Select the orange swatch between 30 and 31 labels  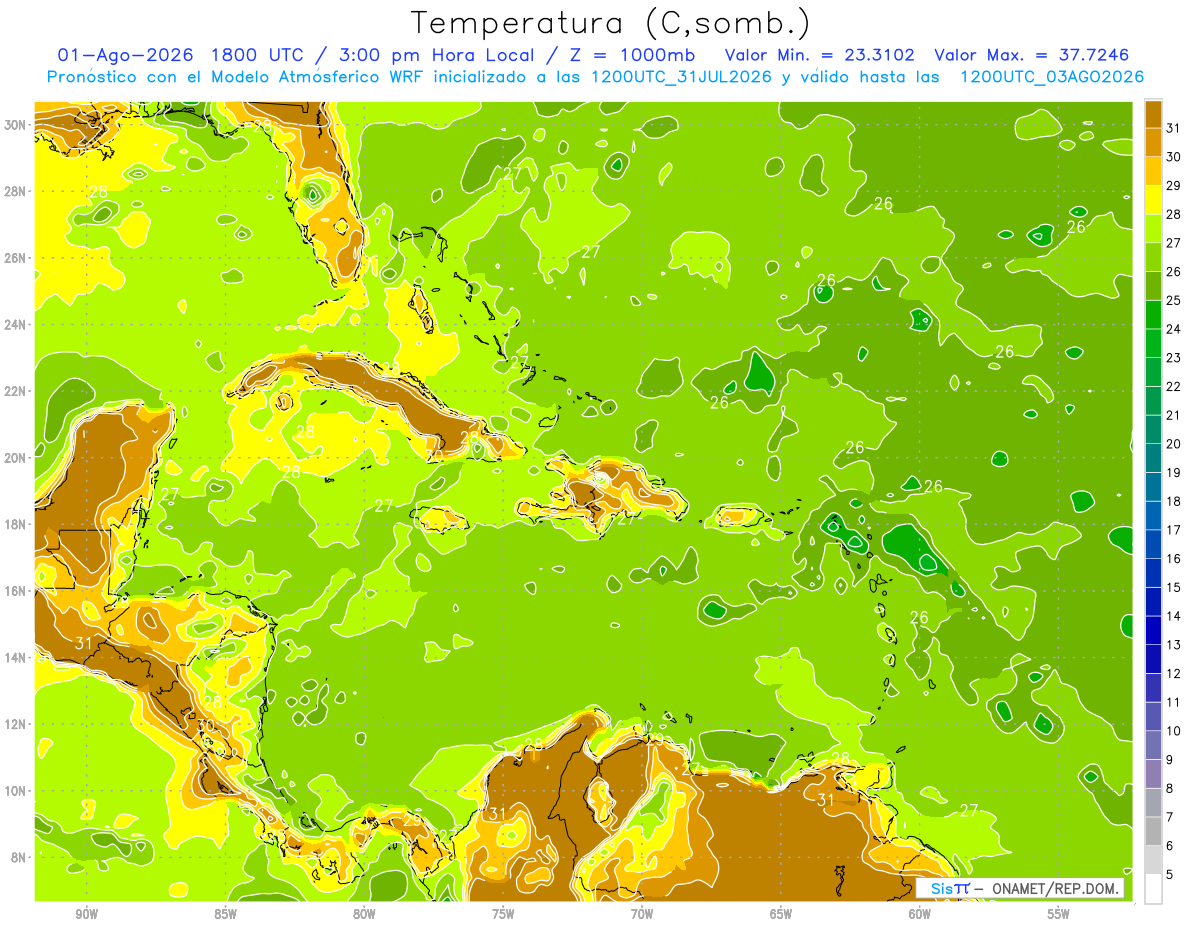click(x=1153, y=143)
